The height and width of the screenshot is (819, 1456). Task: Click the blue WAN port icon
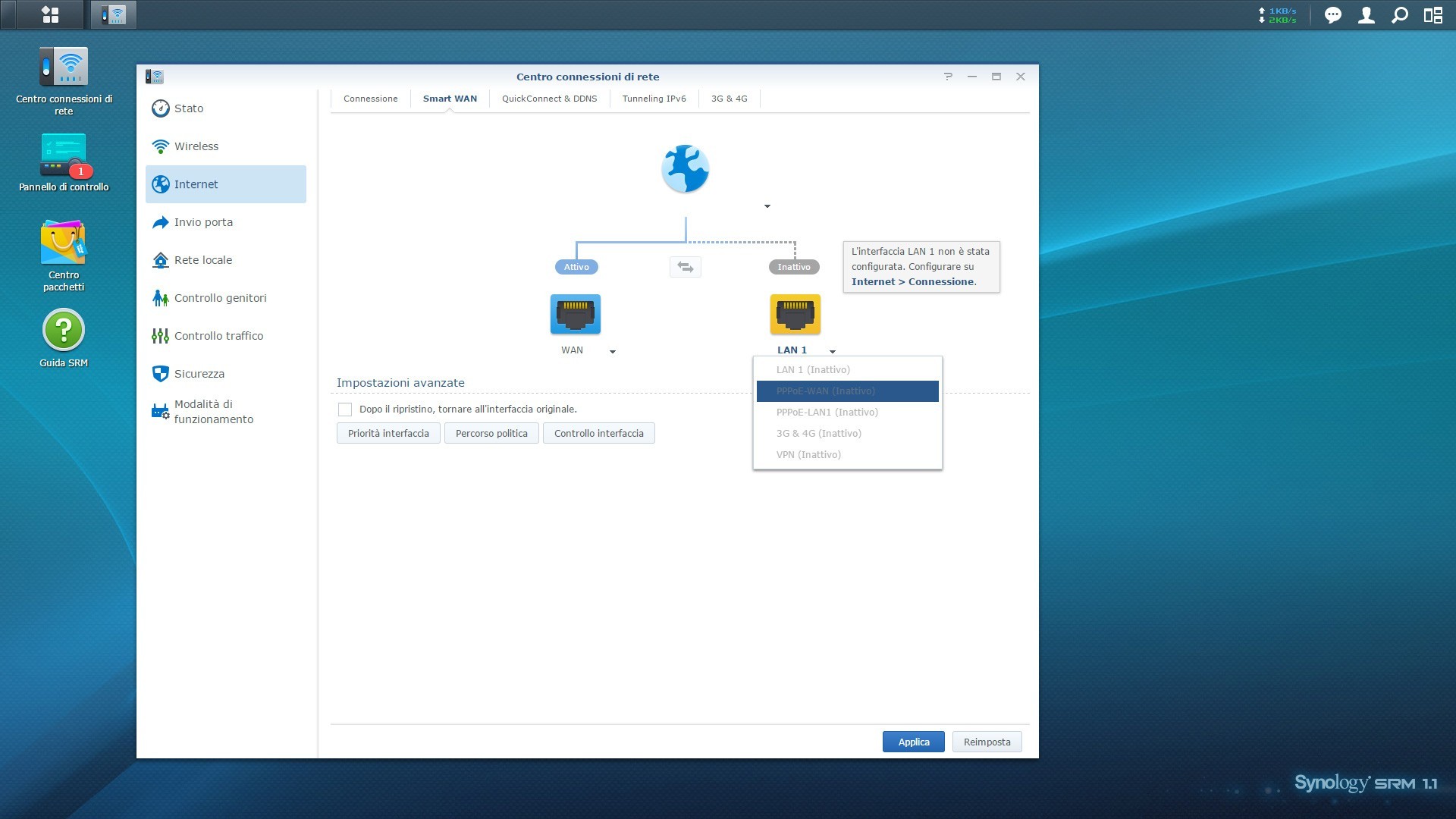tap(575, 314)
